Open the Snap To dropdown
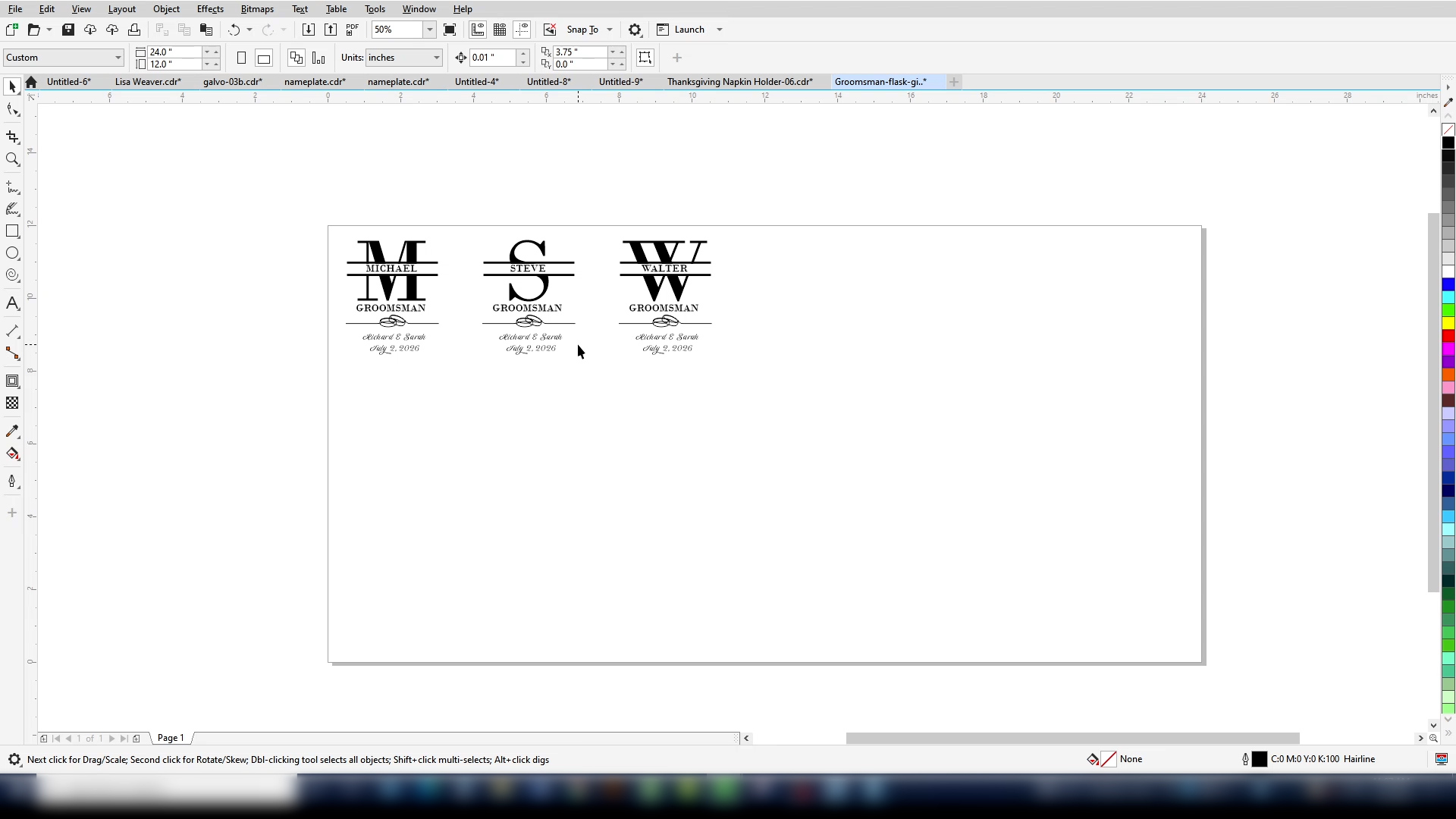This screenshot has width=1456, height=819. pos(611,30)
